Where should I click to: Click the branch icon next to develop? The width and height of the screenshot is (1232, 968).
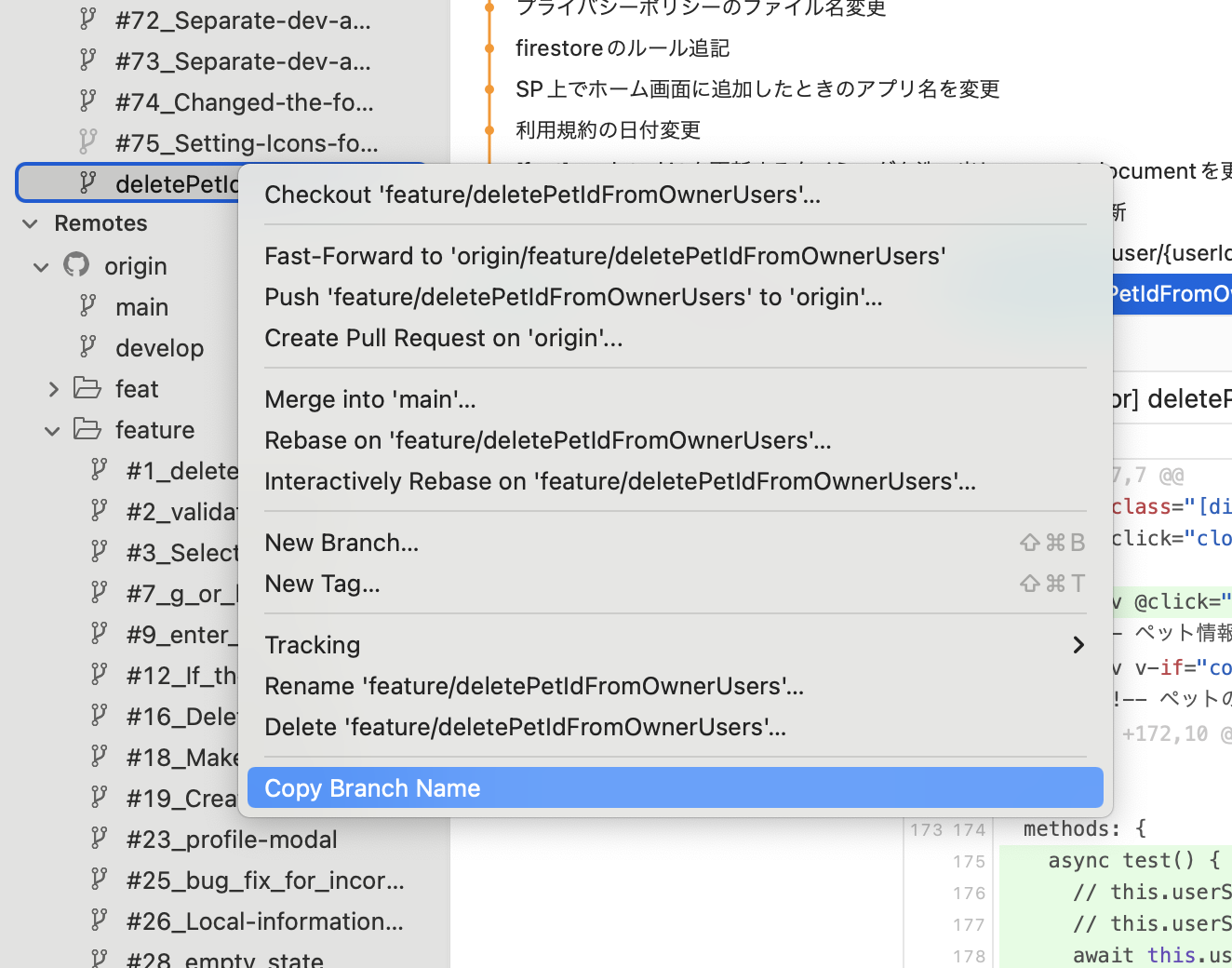(x=87, y=347)
